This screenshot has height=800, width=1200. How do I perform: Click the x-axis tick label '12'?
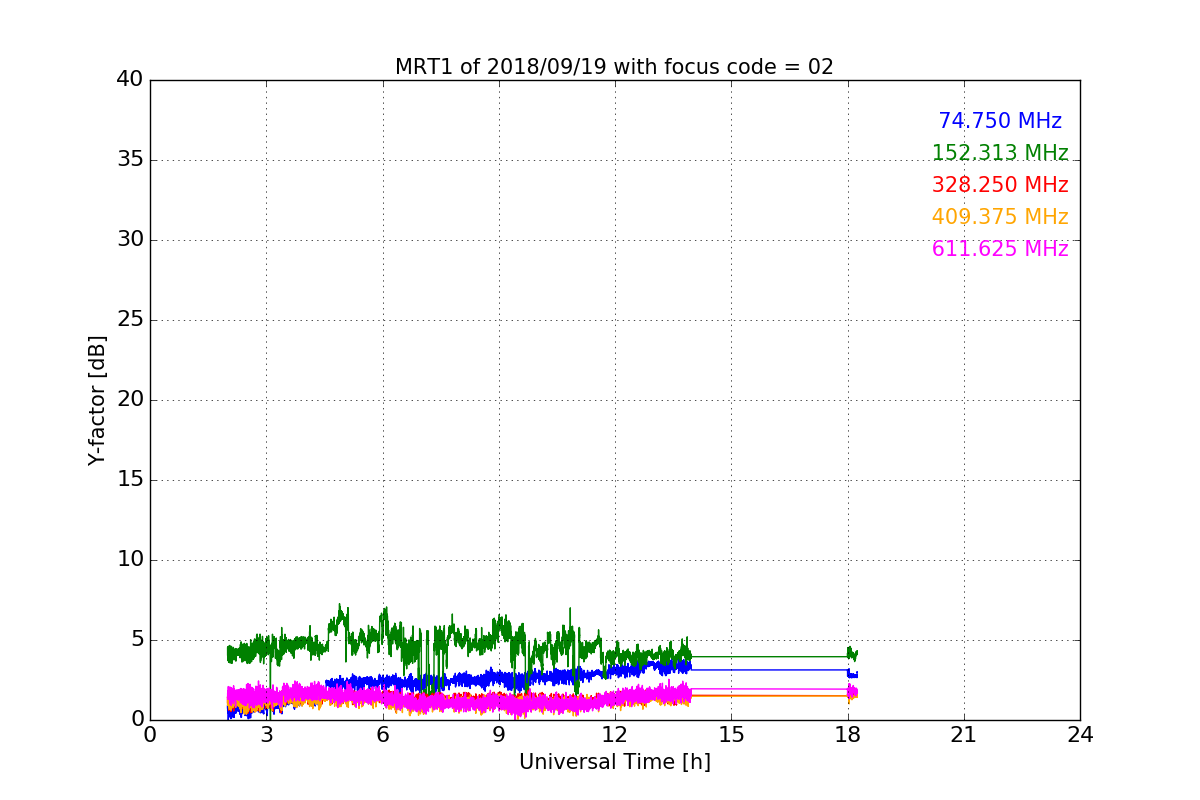pyautogui.click(x=615, y=735)
